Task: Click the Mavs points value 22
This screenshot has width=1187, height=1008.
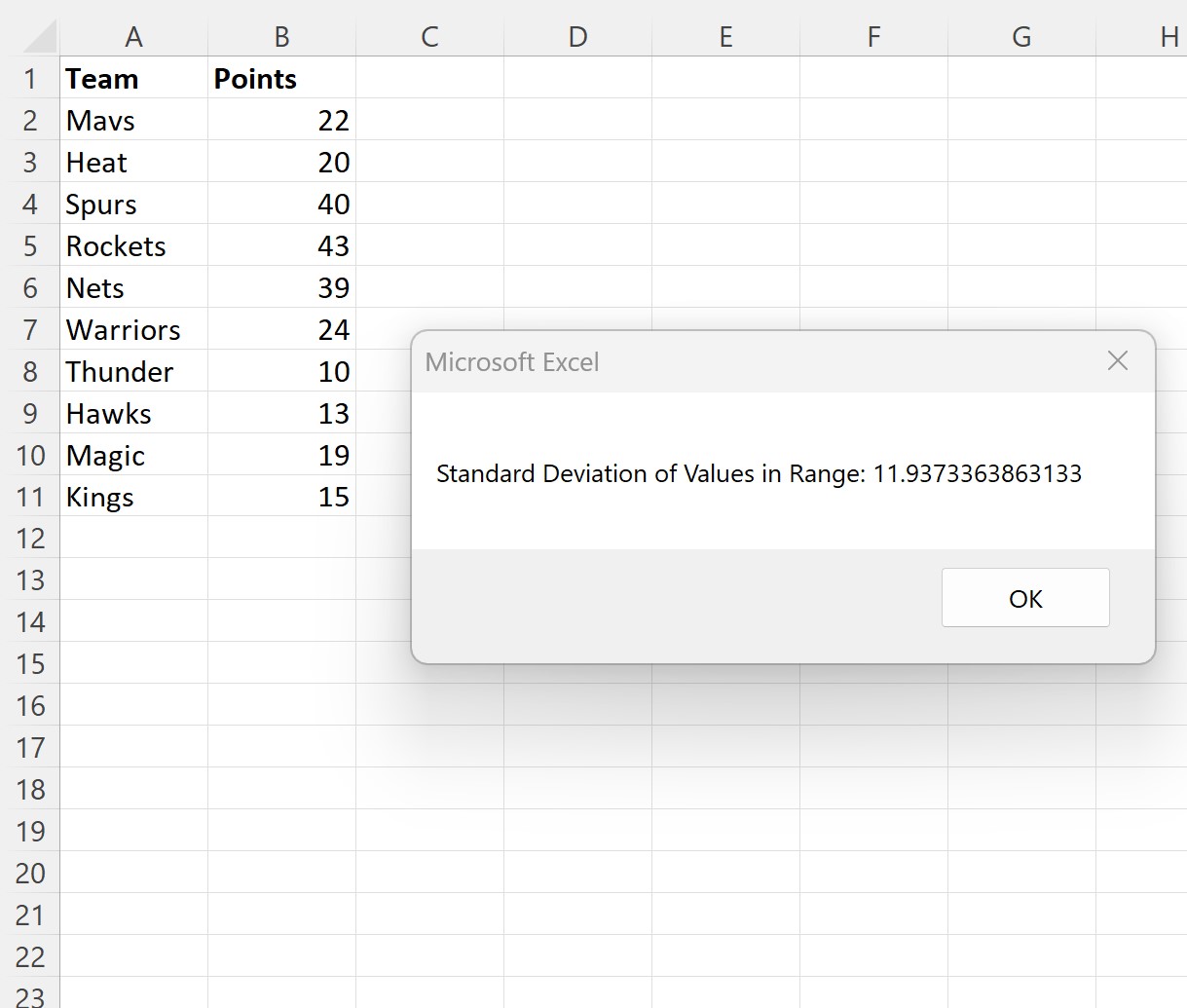Action: tap(282, 120)
